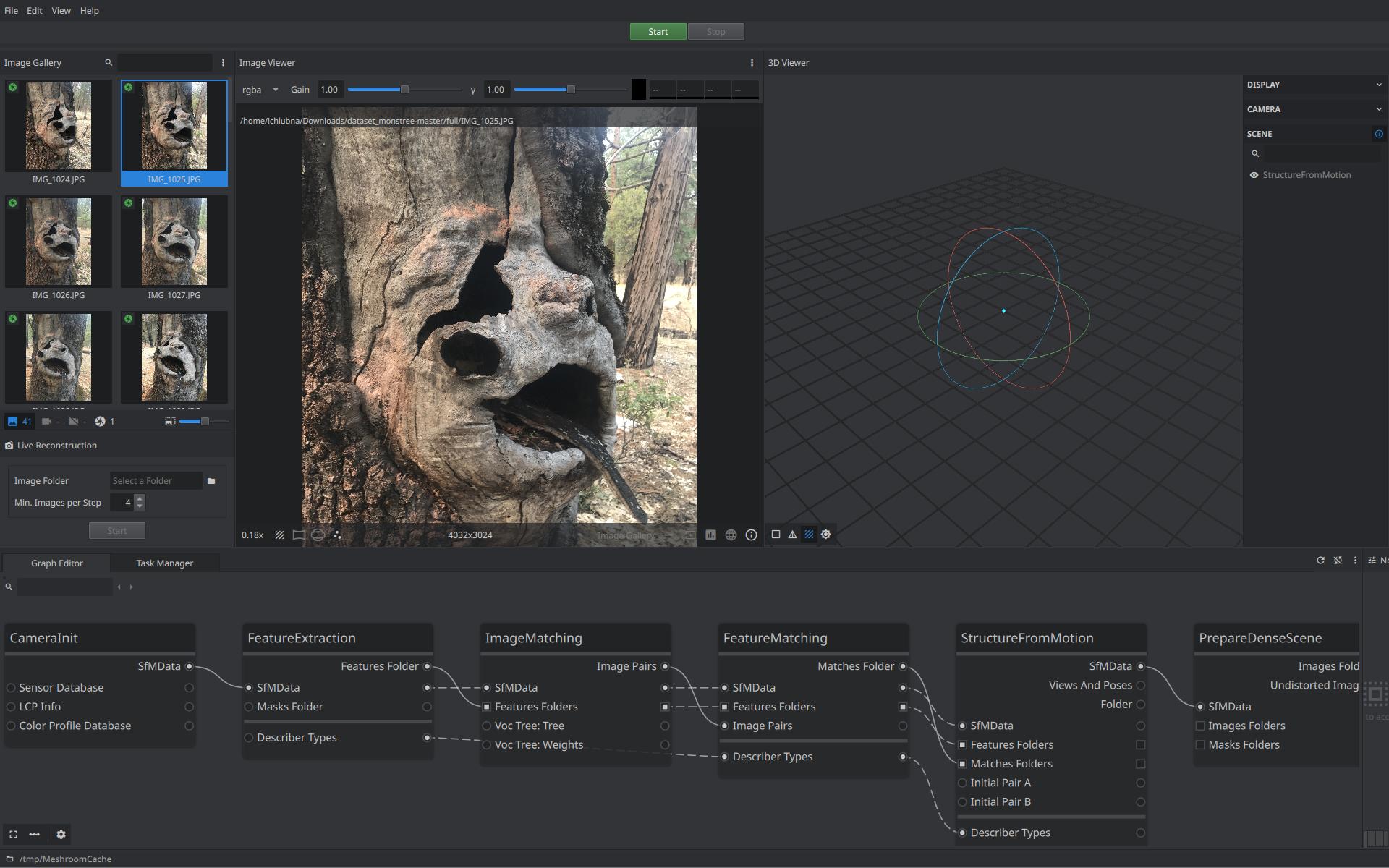The image size is (1389, 868).
Task: Toggle the 3D Viewer grid icon
Action: click(x=809, y=535)
